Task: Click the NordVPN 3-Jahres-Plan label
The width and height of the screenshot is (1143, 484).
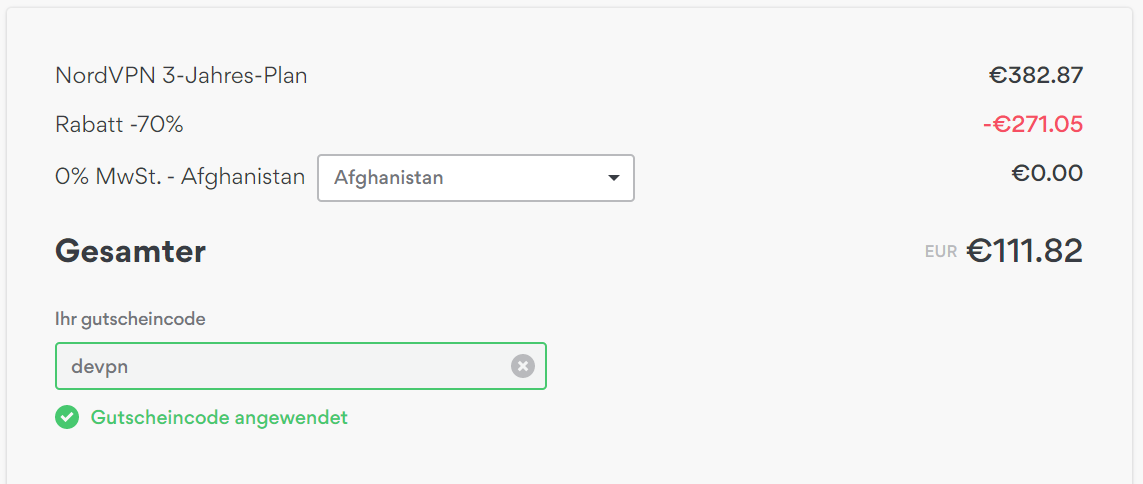Action: 182,75
